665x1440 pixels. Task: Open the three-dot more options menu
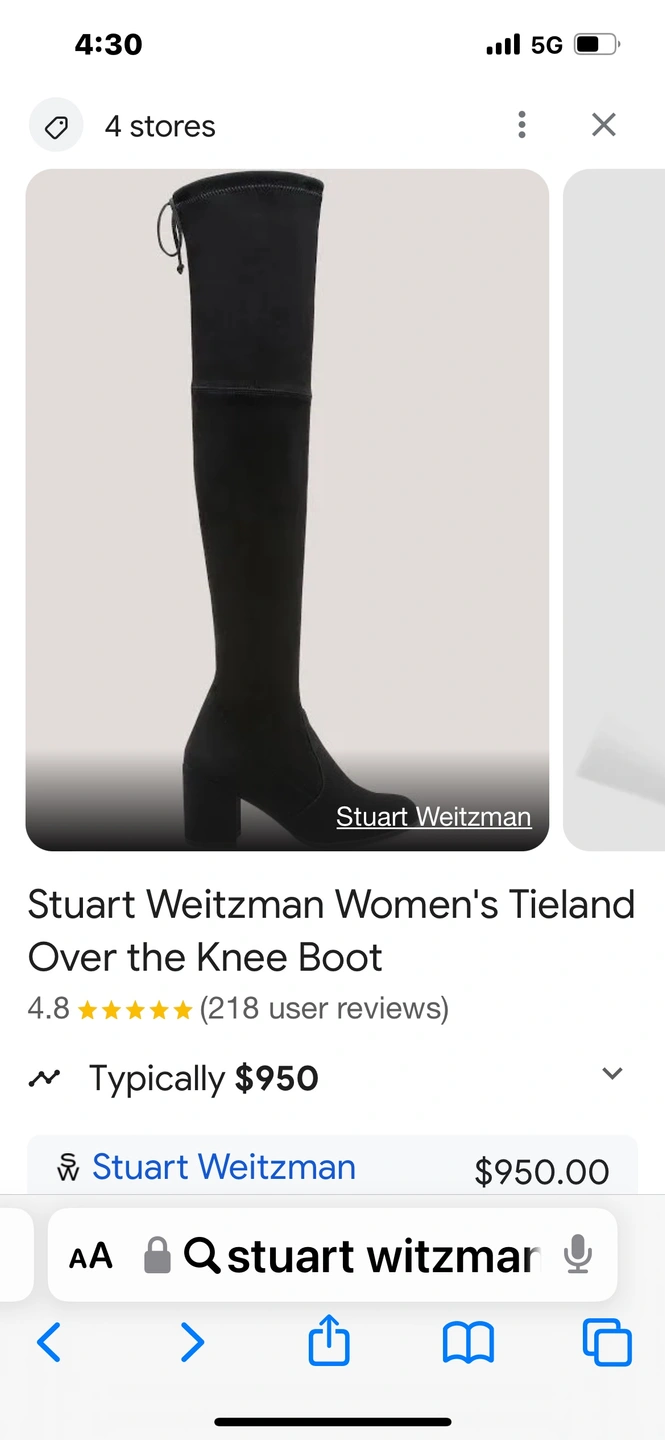point(521,125)
